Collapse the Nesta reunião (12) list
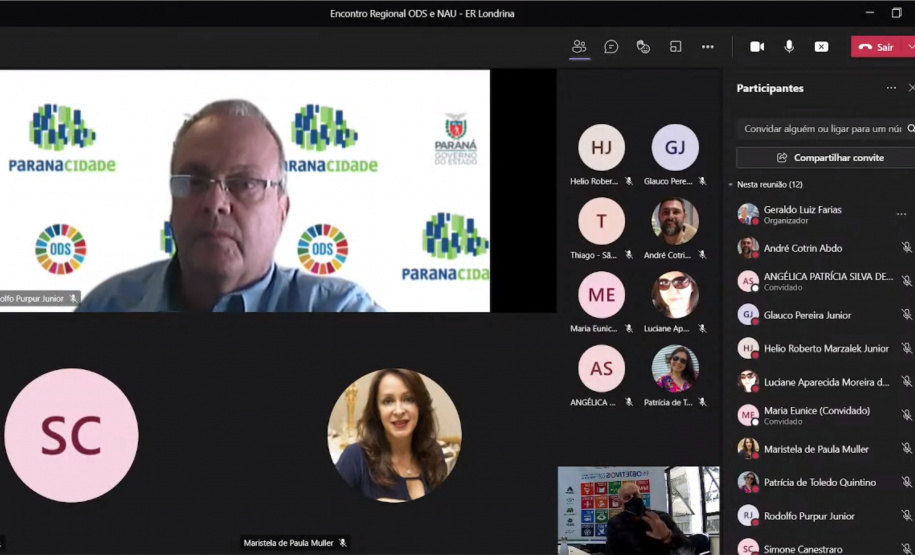 (731, 185)
